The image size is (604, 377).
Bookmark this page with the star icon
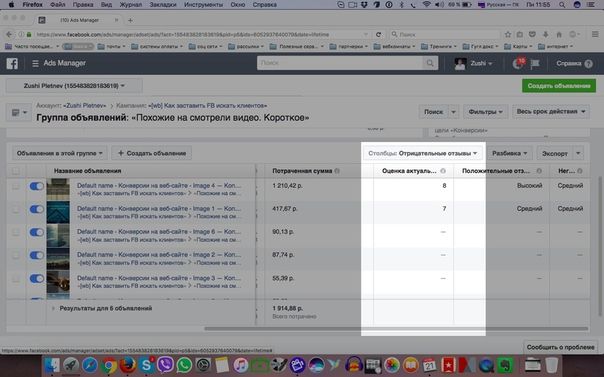pos(508,35)
